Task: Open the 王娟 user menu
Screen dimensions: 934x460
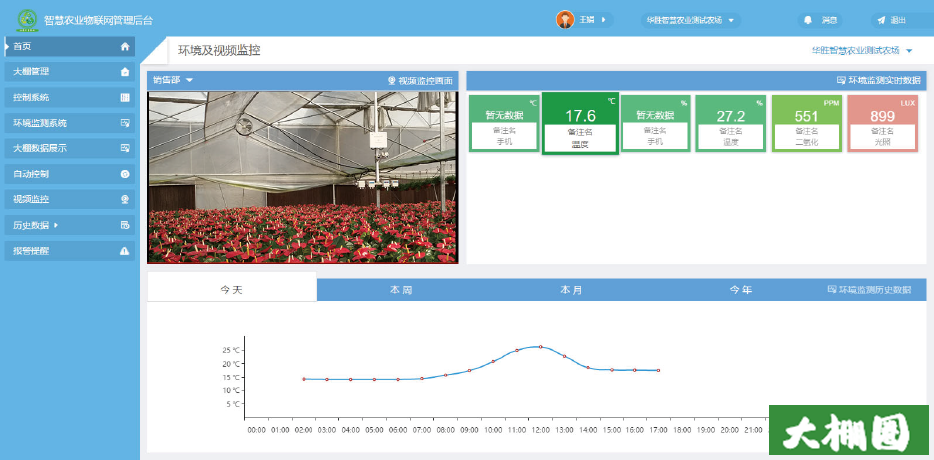Action: pos(584,20)
